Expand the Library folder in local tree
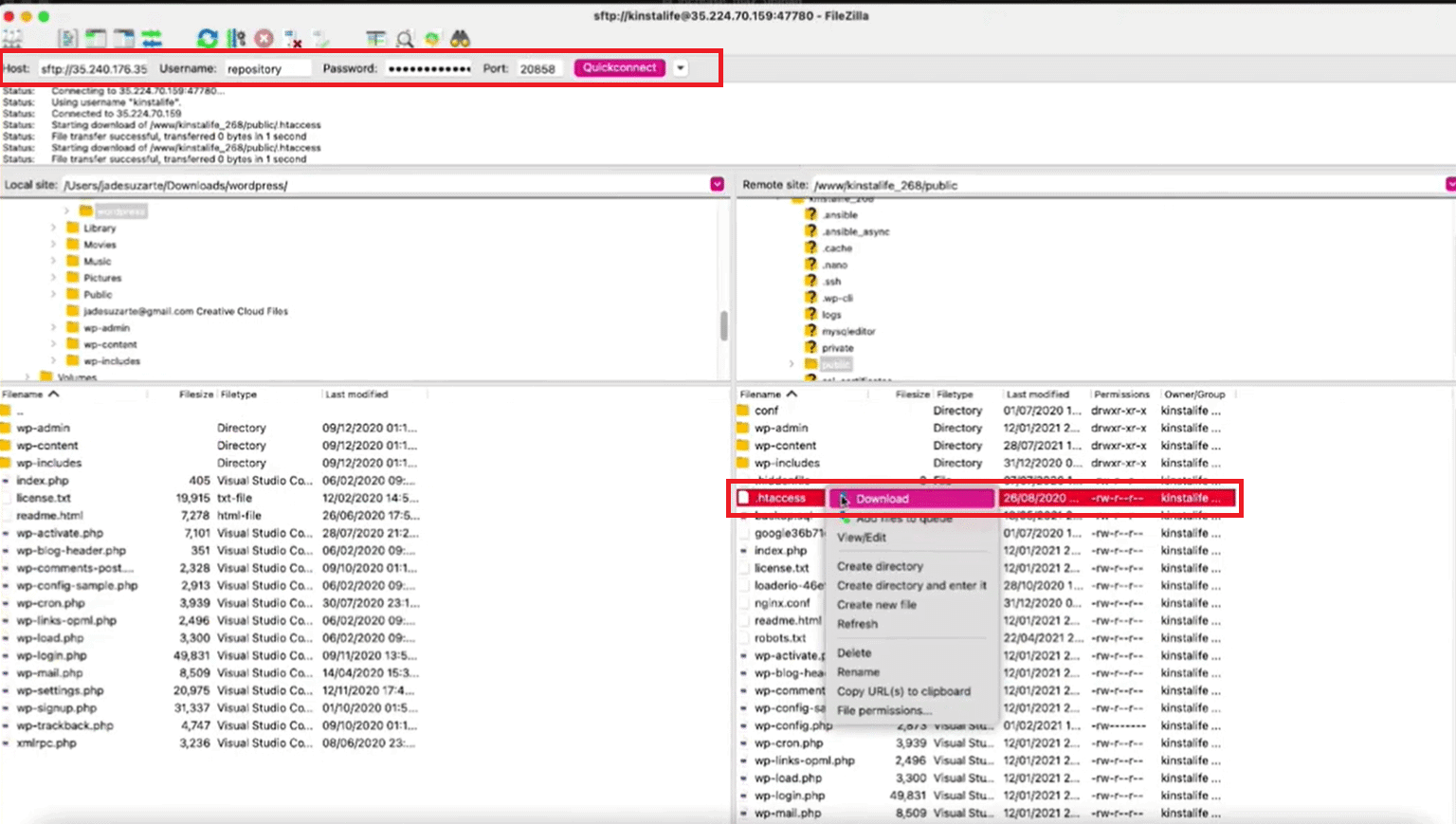 coord(54,229)
